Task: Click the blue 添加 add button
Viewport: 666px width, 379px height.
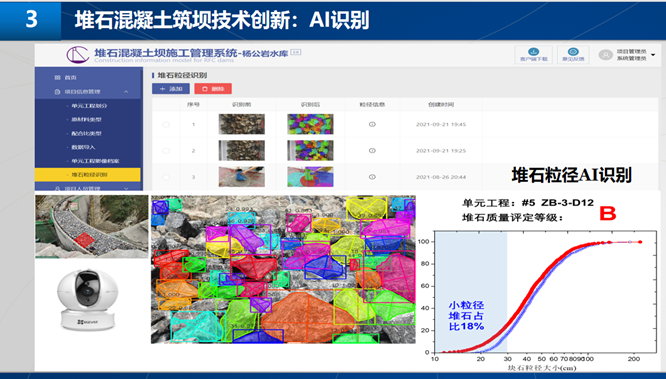Action: pyautogui.click(x=171, y=88)
